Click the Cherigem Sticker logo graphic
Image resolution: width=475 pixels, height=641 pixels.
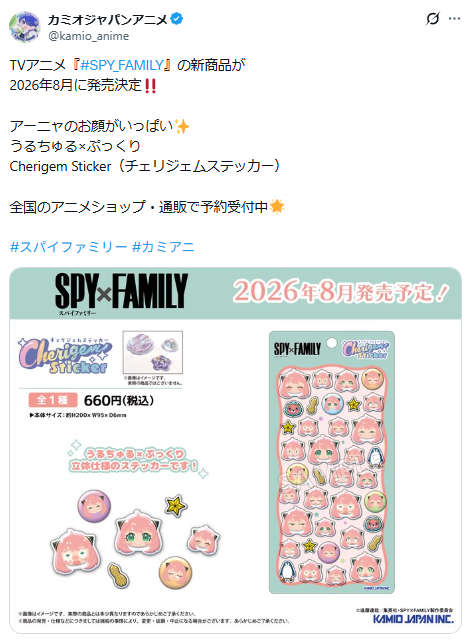click(x=65, y=355)
